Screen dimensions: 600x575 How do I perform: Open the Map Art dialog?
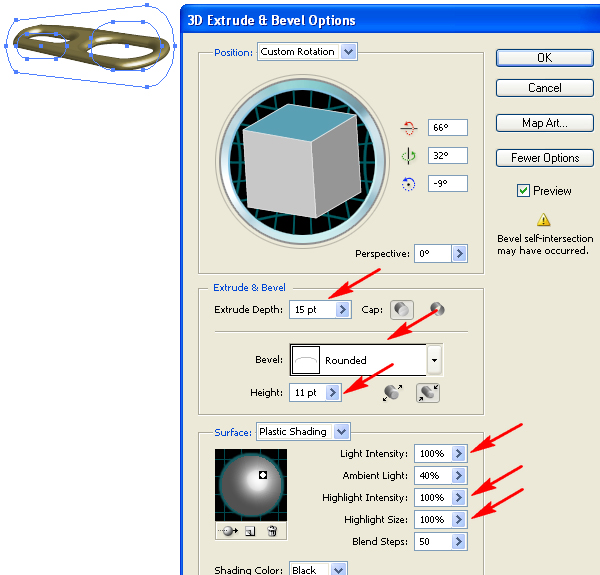click(545, 123)
